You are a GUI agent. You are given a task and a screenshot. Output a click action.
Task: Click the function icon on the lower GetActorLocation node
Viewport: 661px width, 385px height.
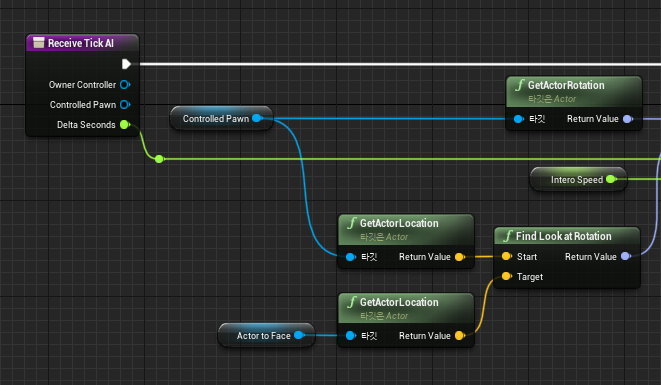coord(352,302)
